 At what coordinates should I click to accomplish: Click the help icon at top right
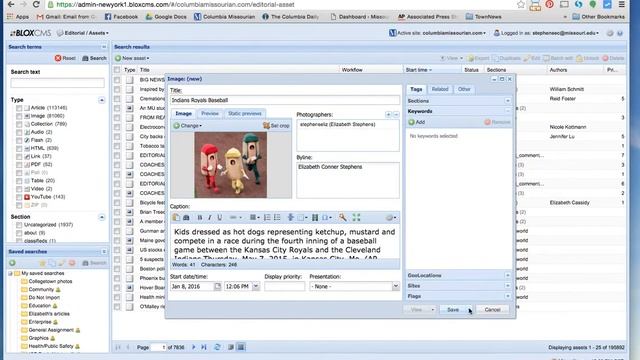tap(620, 33)
